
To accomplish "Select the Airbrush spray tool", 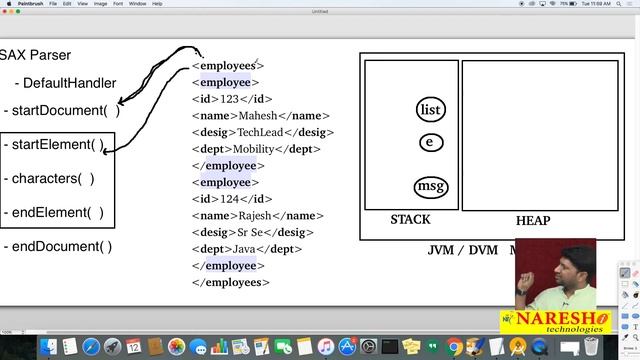I will point(636,284).
